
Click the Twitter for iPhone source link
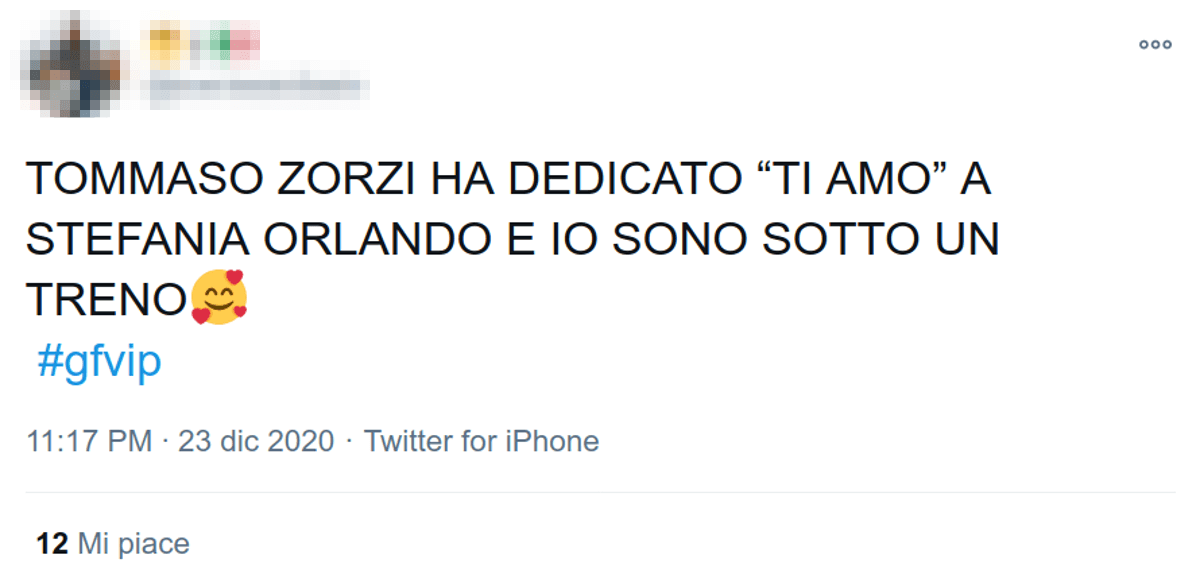tap(481, 441)
